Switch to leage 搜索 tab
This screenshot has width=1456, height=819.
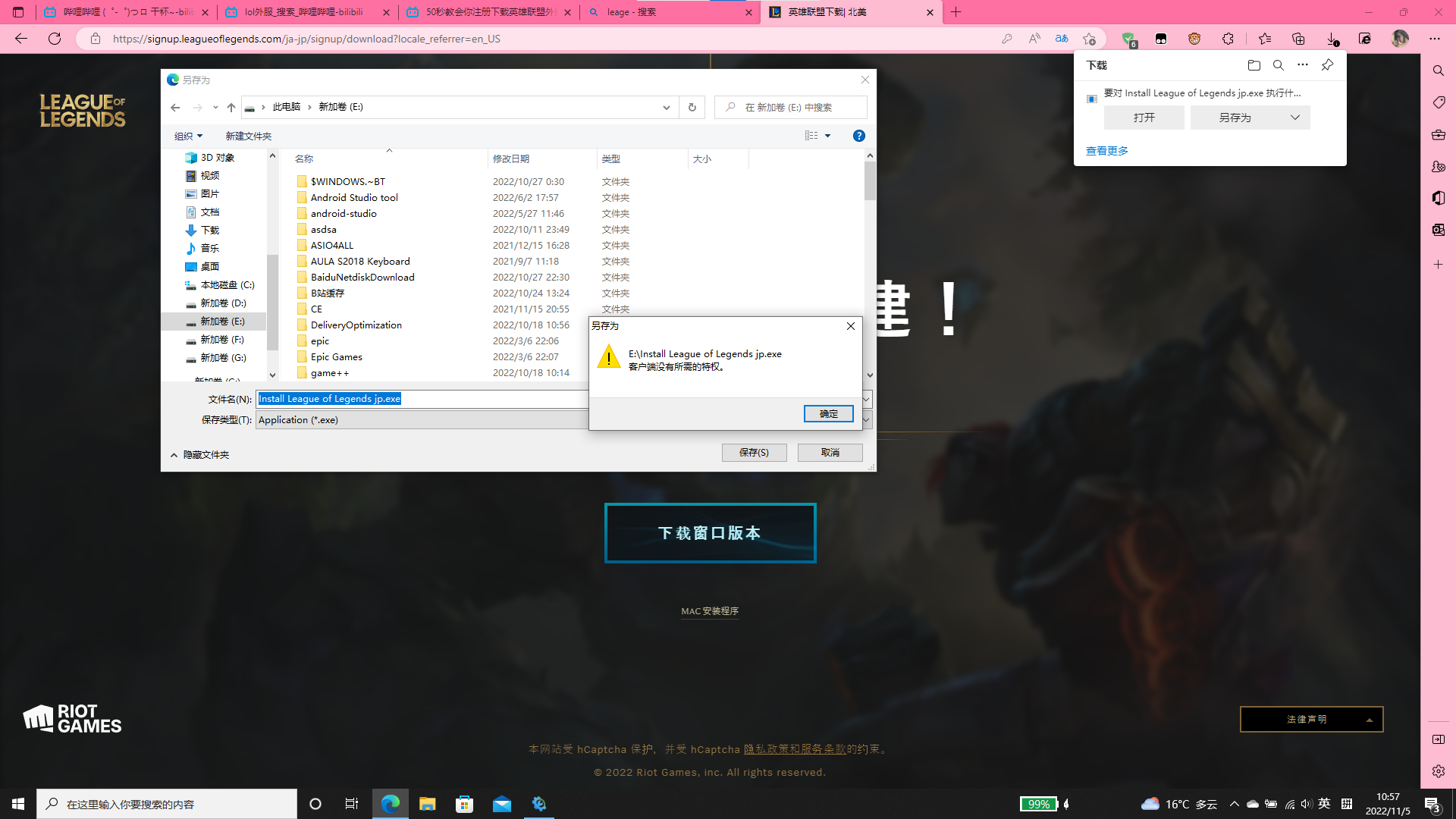[x=670, y=12]
